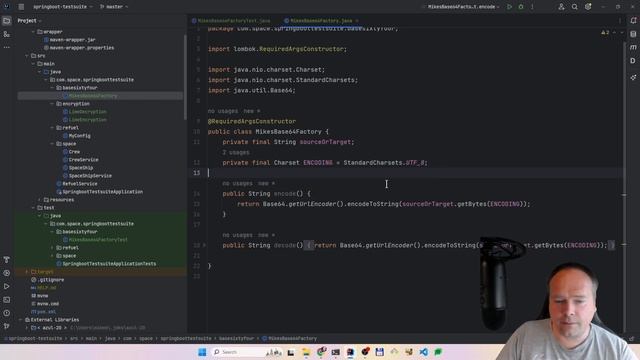640x360 pixels.
Task: Run the MikesBase64 encode configuration
Action: point(509,7)
